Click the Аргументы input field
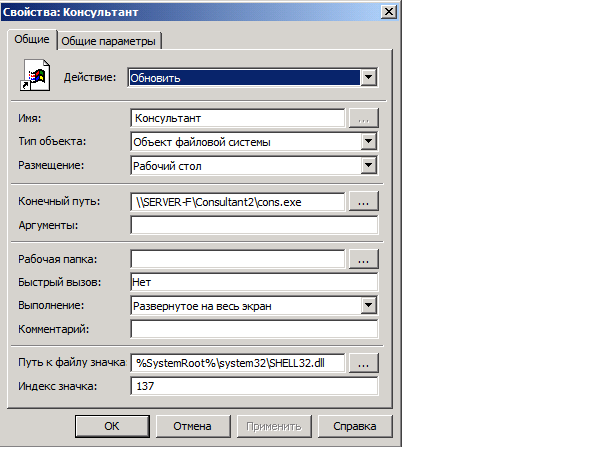The height and width of the screenshot is (460, 614). pos(255,225)
